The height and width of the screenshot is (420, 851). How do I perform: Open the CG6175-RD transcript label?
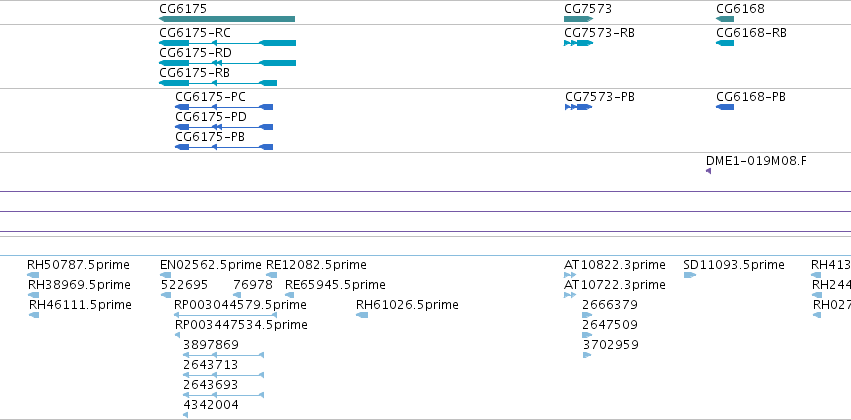[195, 53]
